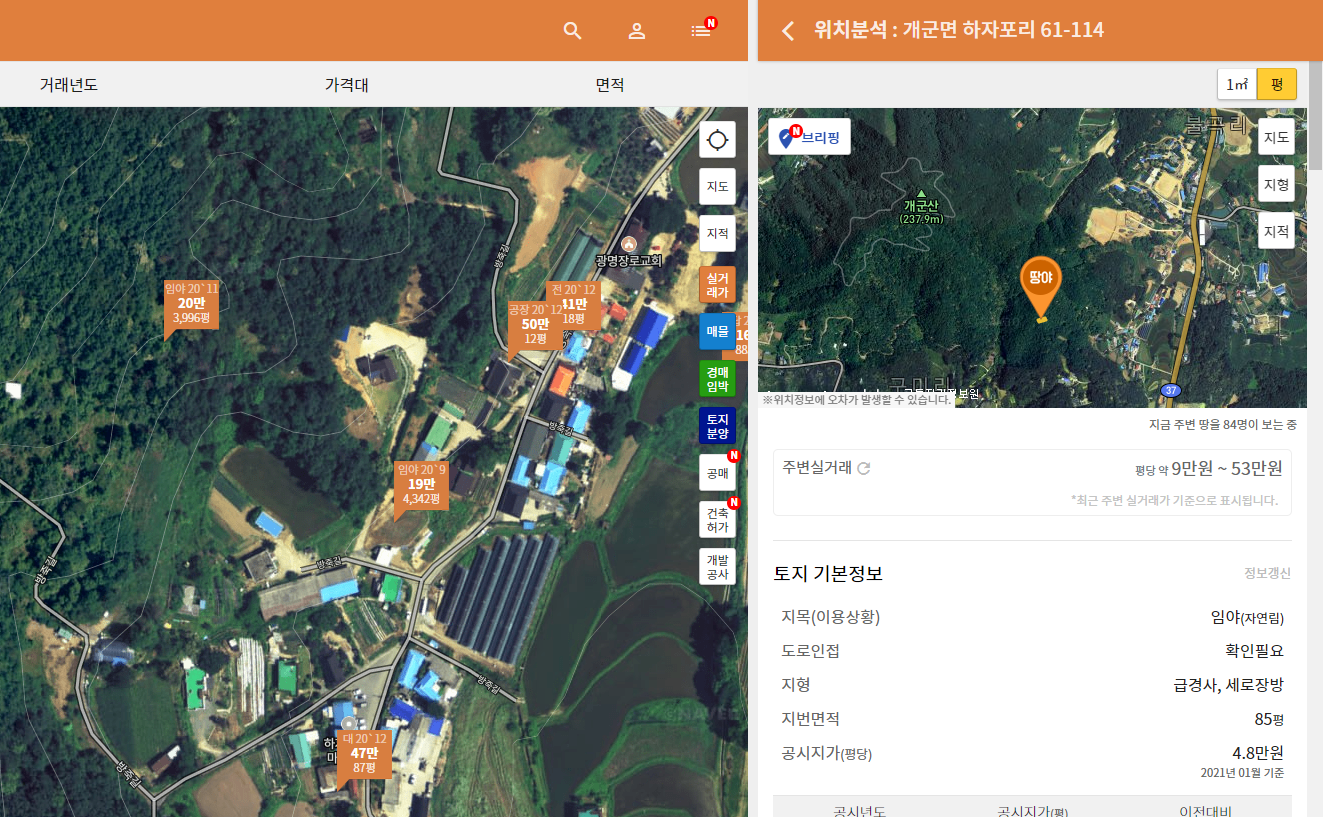Image resolution: width=1323 pixels, height=817 pixels.
Task: Click the route 37 road shield on mini map
Action: 1173,389
